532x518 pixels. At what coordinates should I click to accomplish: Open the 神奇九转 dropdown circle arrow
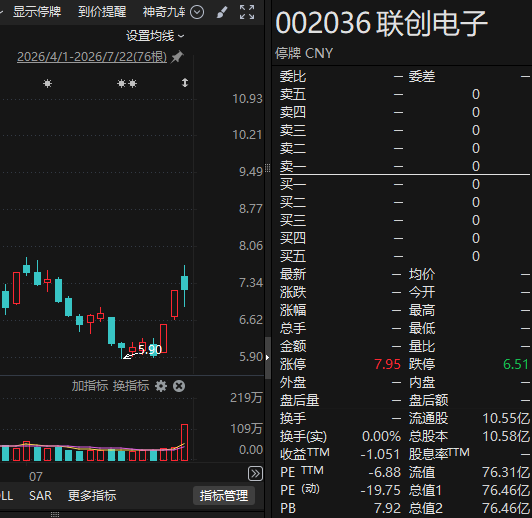pyautogui.click(x=197, y=12)
